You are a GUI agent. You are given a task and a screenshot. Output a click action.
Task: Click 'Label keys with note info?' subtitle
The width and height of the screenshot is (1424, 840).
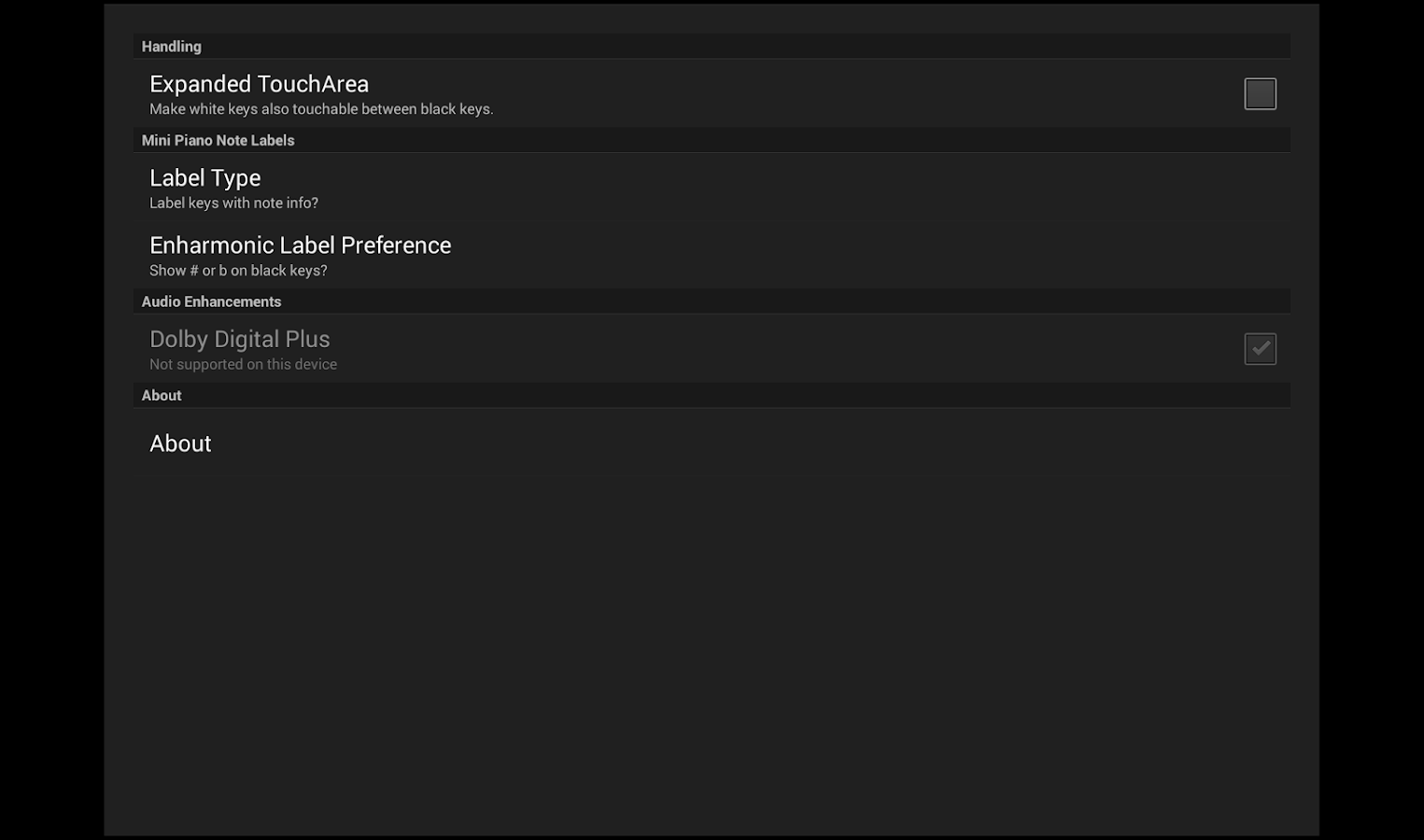click(233, 203)
